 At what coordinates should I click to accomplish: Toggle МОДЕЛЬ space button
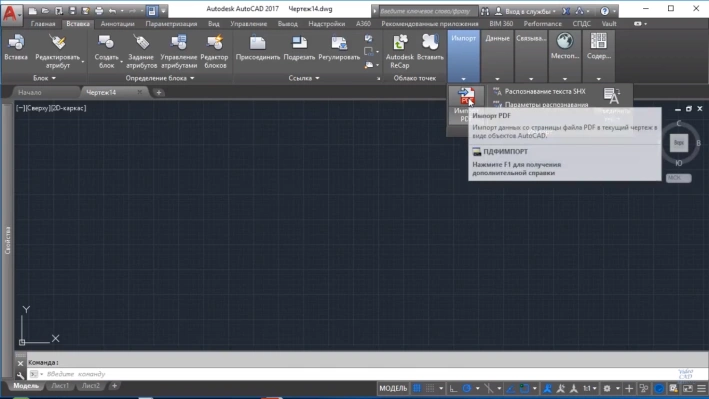(x=393, y=388)
